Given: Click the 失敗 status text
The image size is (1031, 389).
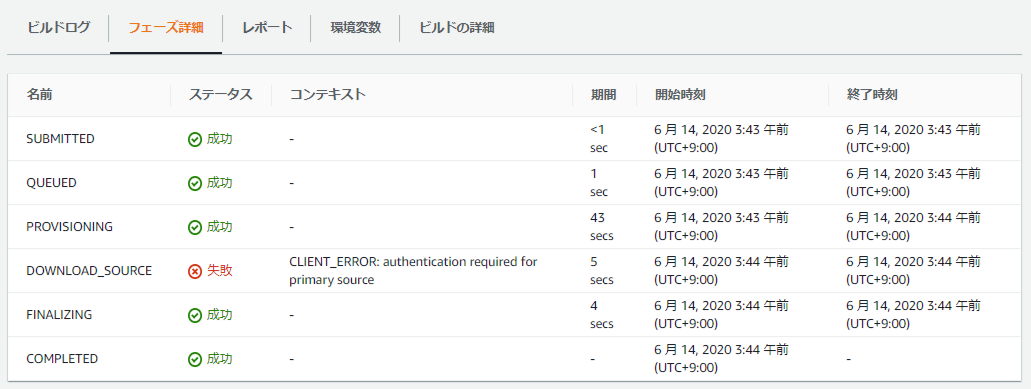Looking at the screenshot, I should [x=220, y=271].
